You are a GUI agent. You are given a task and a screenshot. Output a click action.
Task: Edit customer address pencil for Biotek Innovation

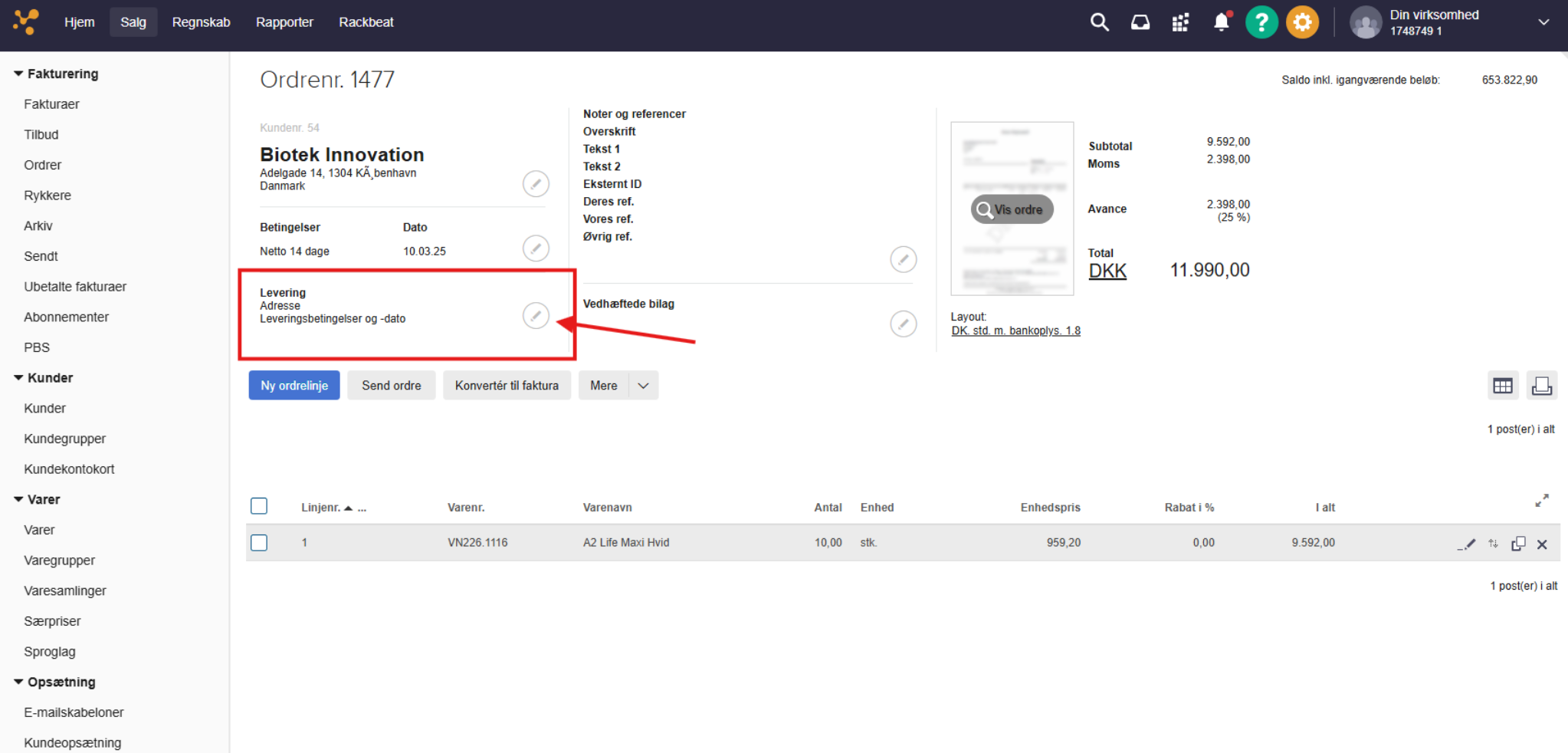pyautogui.click(x=536, y=184)
